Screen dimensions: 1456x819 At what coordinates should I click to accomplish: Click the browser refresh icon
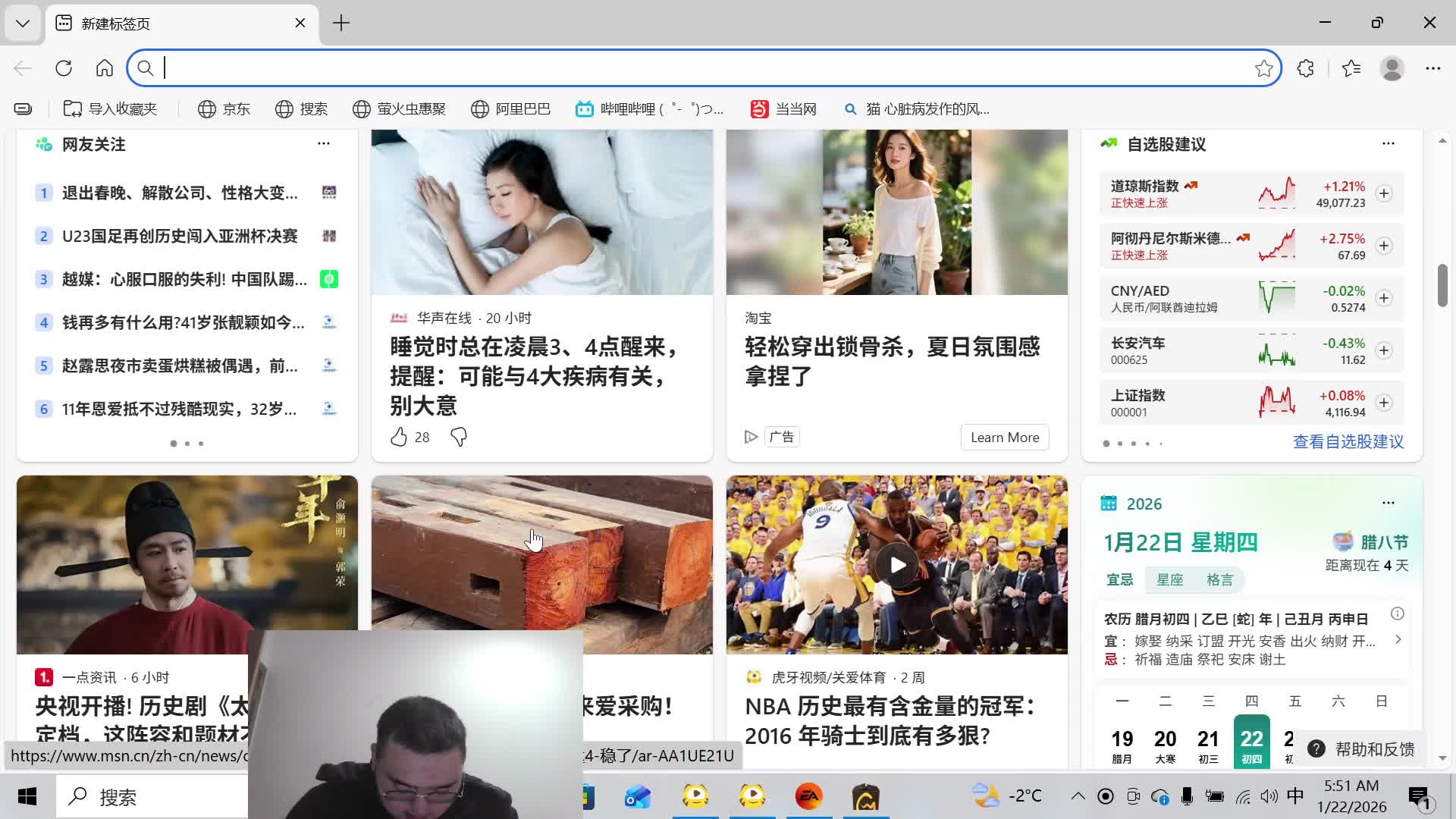click(64, 68)
